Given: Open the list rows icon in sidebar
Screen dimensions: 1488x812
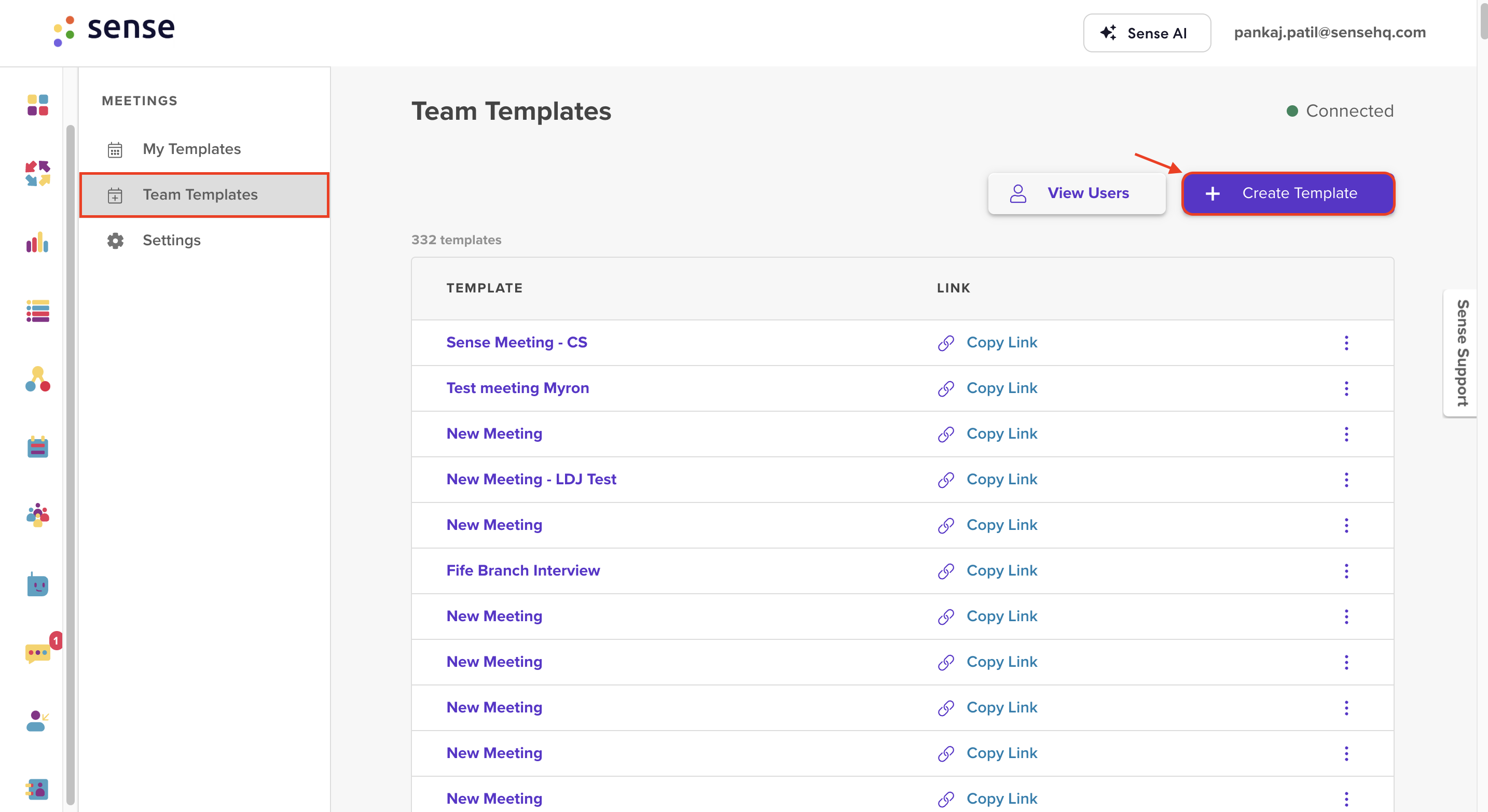Looking at the screenshot, I should pyautogui.click(x=37, y=311).
